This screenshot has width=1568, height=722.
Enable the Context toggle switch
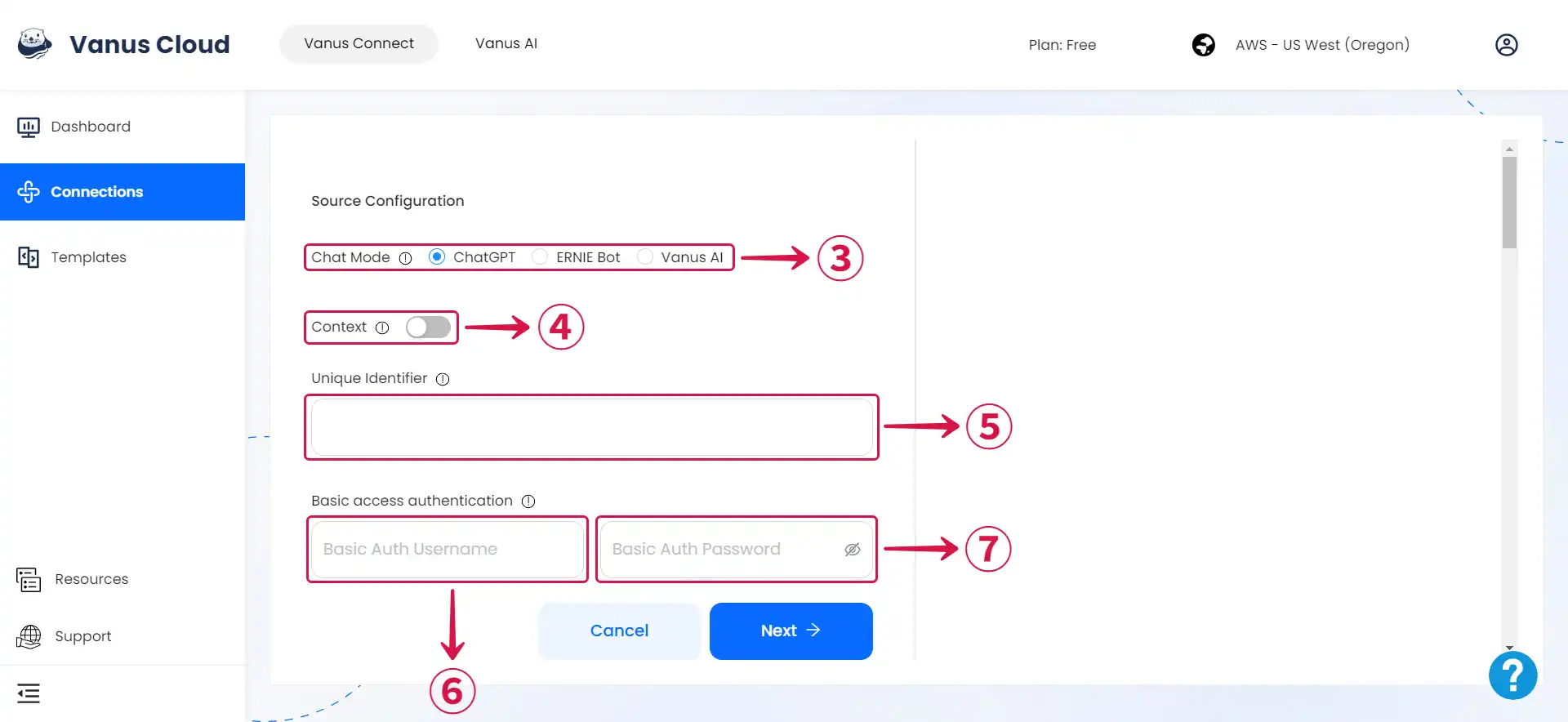[x=429, y=328]
